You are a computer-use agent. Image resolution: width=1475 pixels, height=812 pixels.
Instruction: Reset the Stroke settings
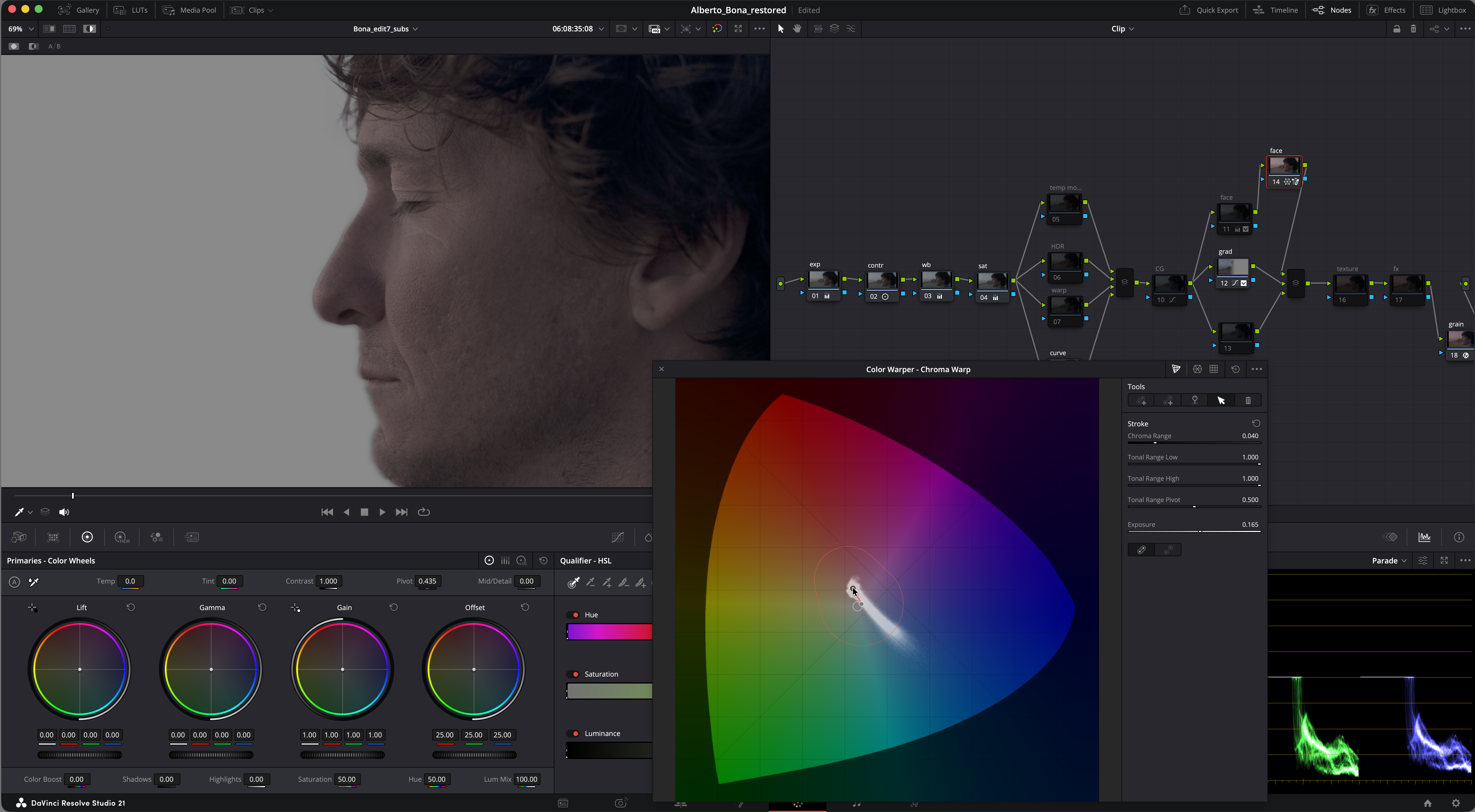[x=1256, y=423]
